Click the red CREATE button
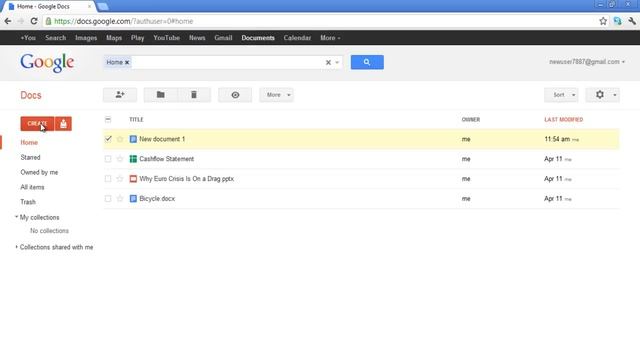The height and width of the screenshot is (360, 640). pyautogui.click(x=37, y=124)
